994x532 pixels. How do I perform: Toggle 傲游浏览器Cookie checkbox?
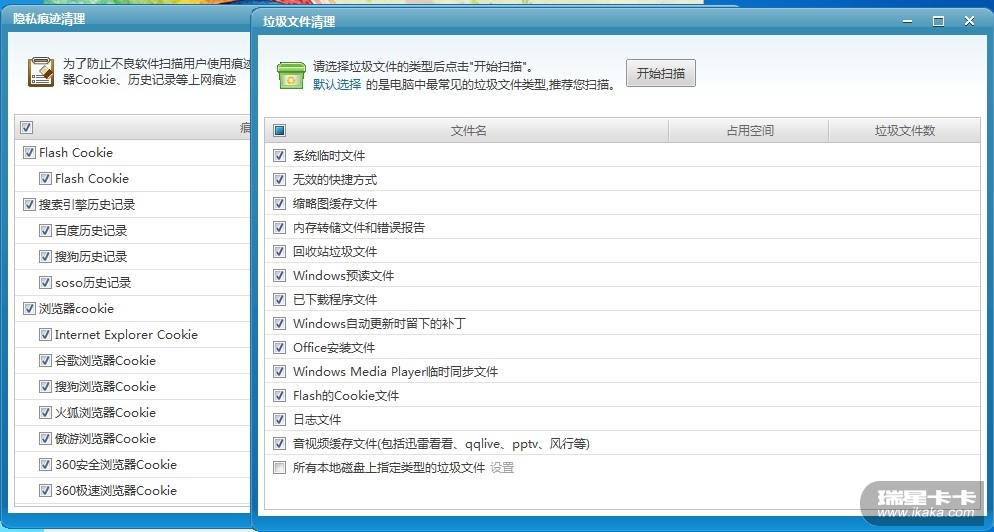45,439
